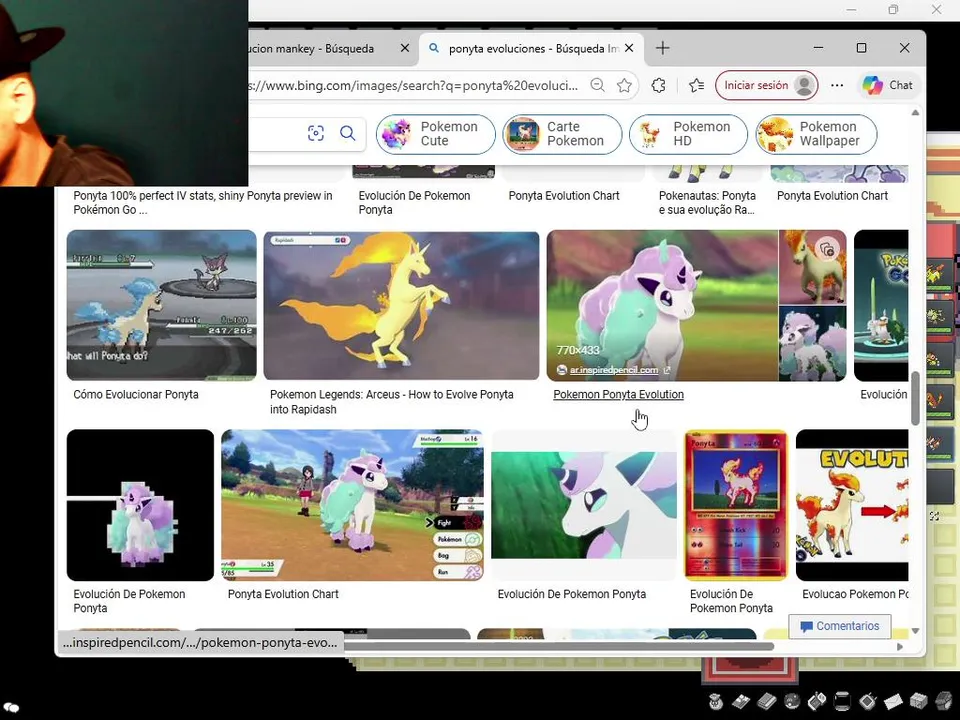Open visual search camera icon in search box

point(315,133)
